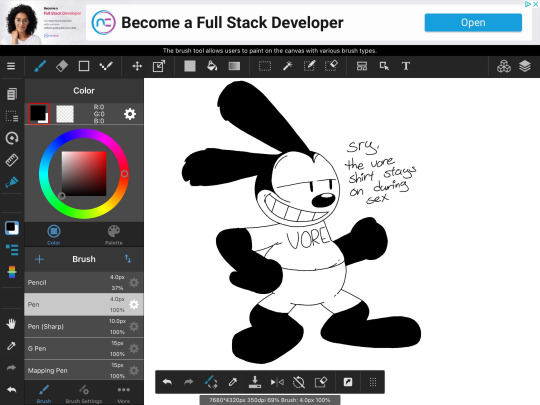Screen dimensions: 540x405
Task: Select the polyline dot tool
Action: (x=106, y=66)
